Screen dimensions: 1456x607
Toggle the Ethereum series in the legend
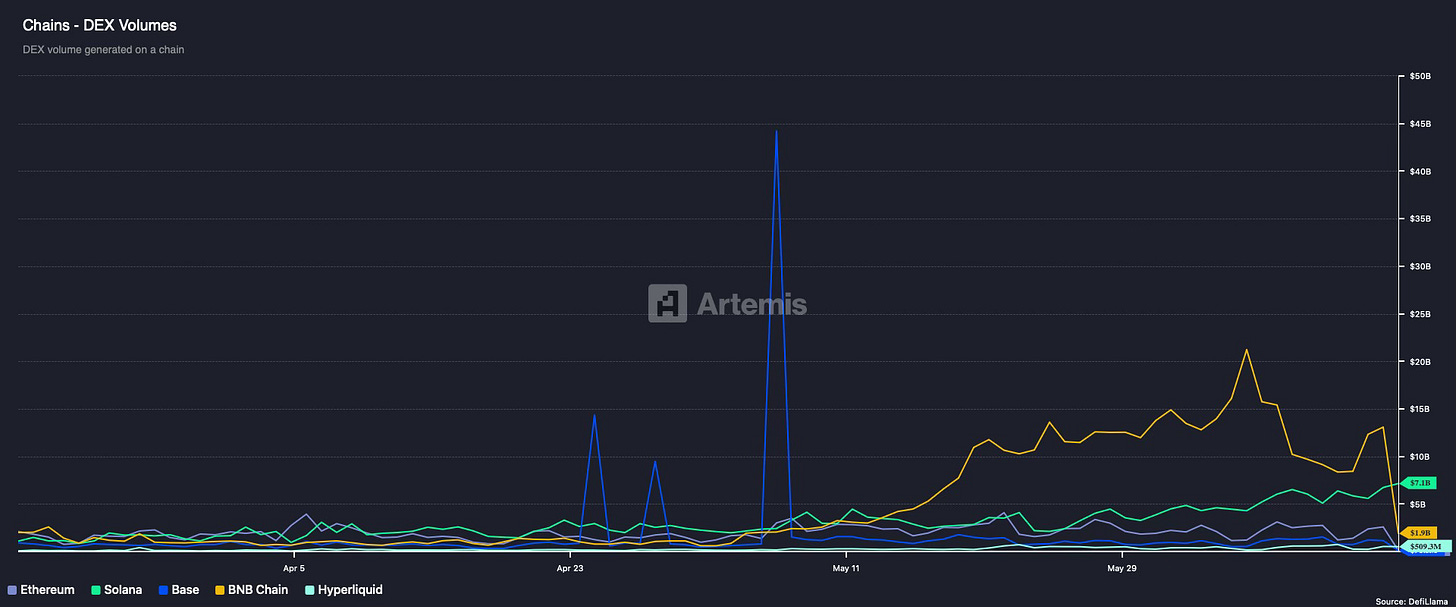(x=41, y=590)
